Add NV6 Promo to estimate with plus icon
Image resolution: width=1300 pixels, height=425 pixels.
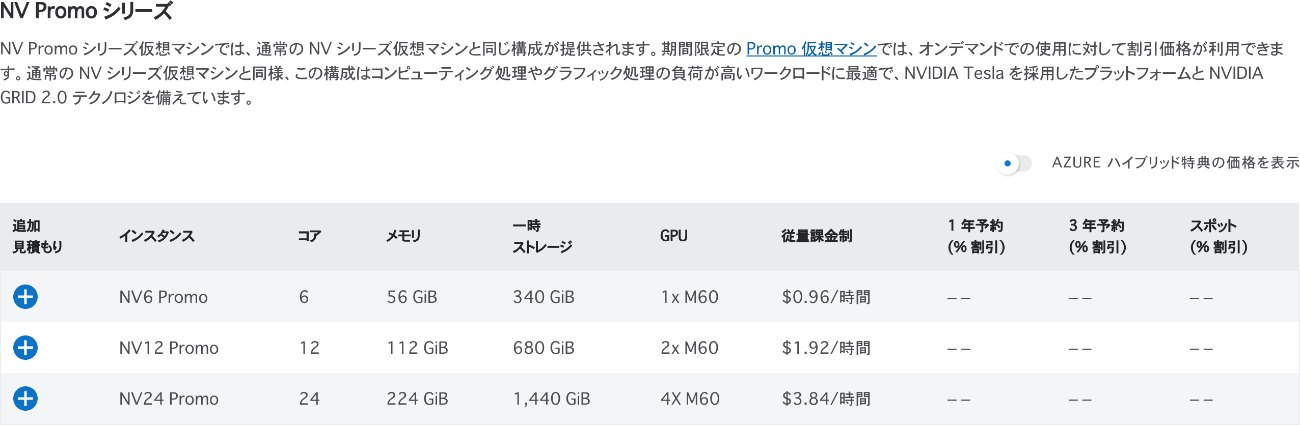click(x=26, y=296)
